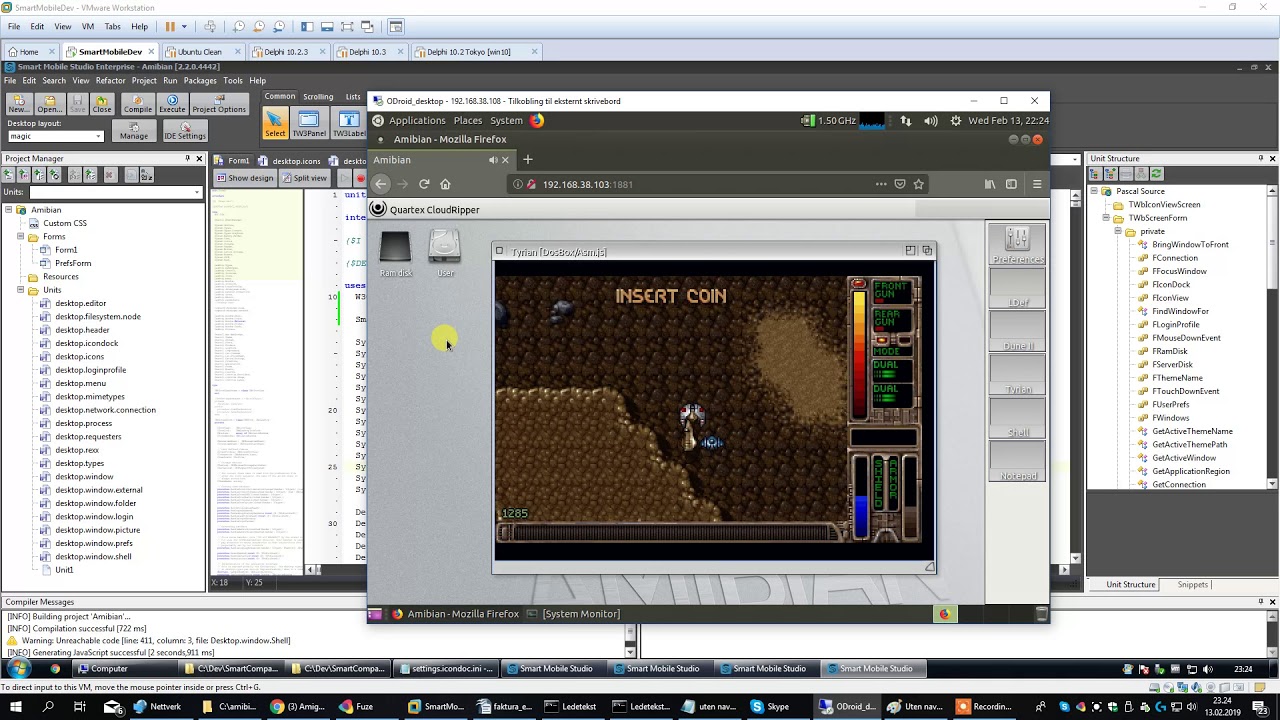Mute the Amibian tab audio
The height and width of the screenshot is (720, 1280).
point(492,160)
